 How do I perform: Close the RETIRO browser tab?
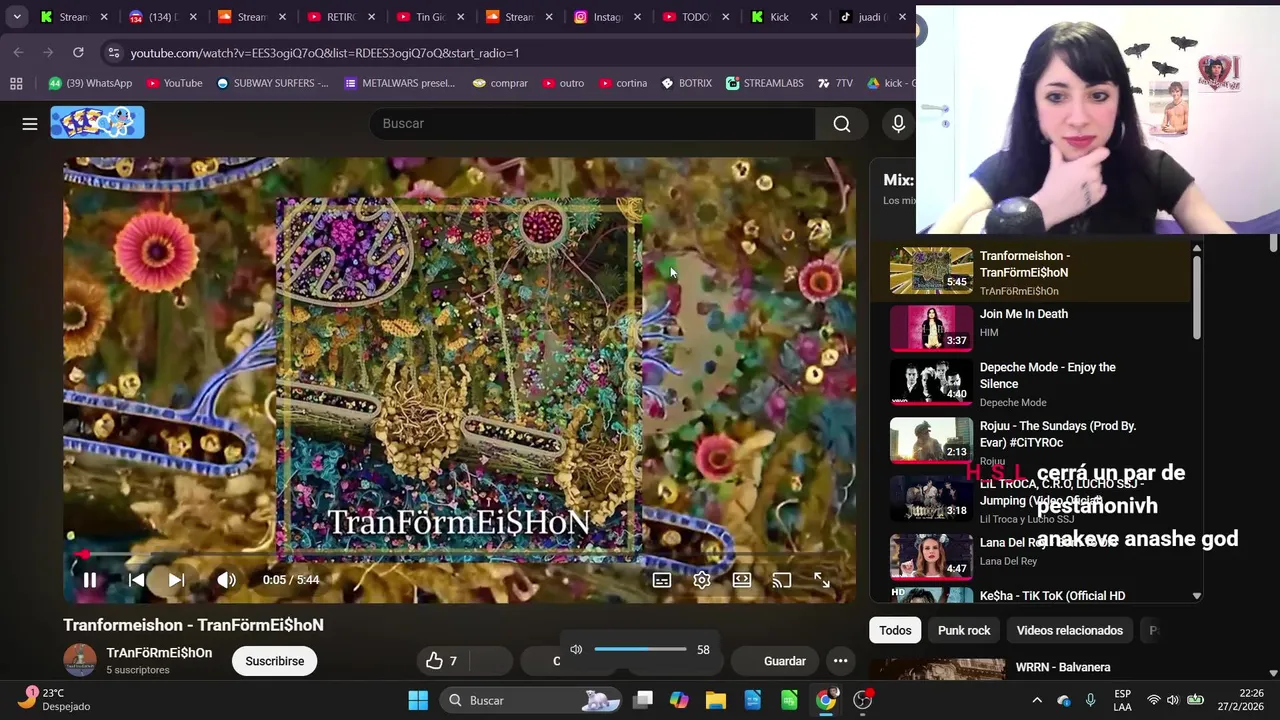(370, 17)
